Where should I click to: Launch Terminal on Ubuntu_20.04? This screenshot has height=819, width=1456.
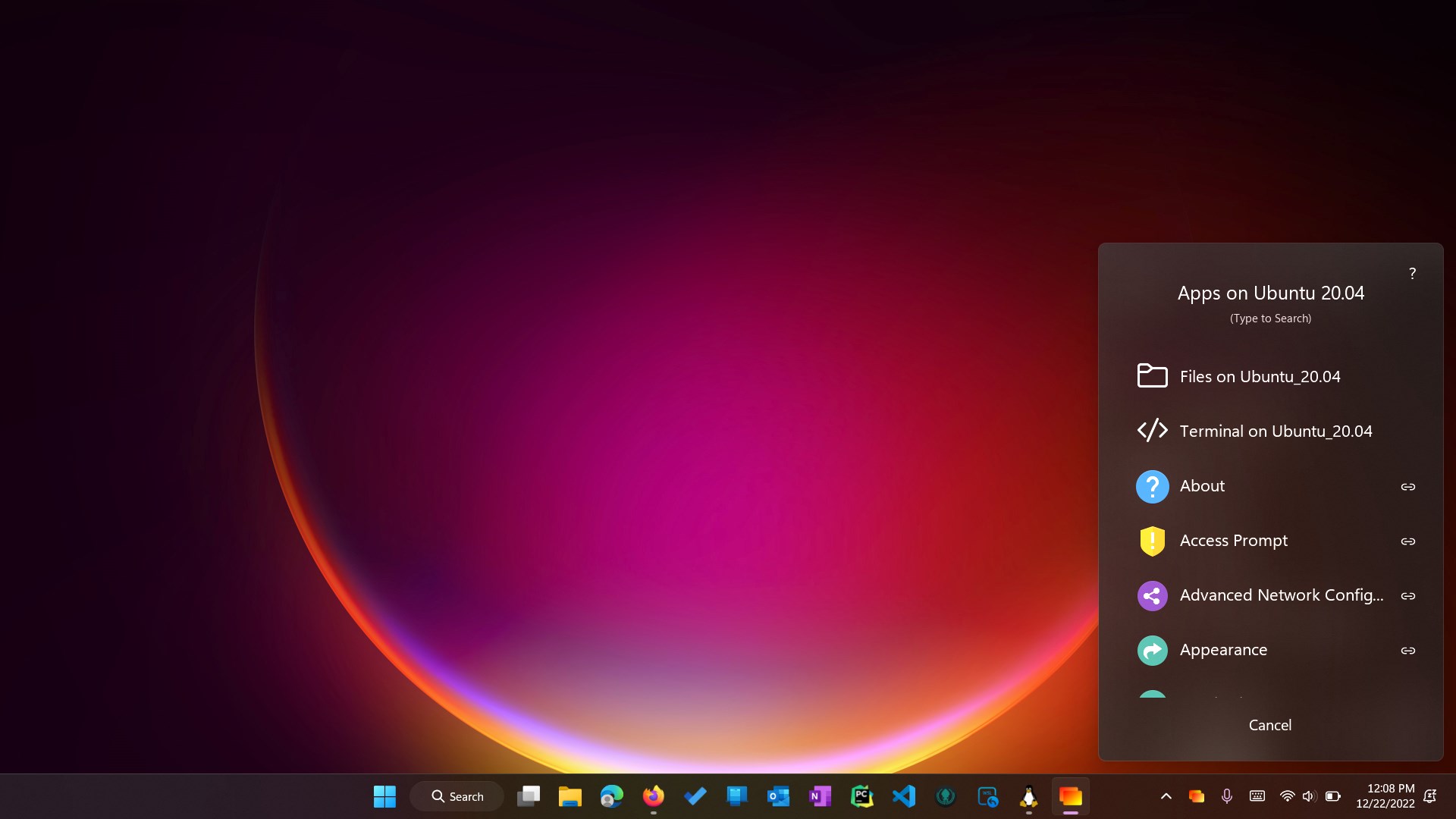(1275, 431)
